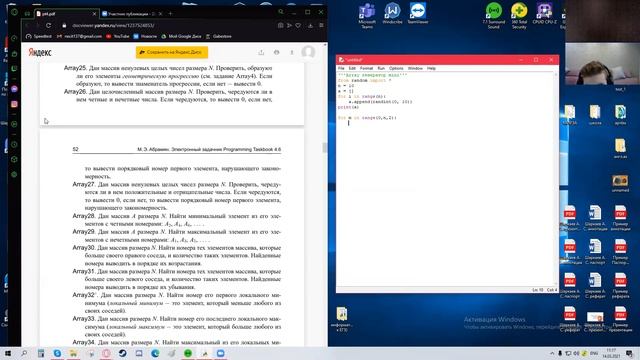The image size is (640, 360).
Task: Click the Ln/Col status in IDLE window
Action: (544, 290)
